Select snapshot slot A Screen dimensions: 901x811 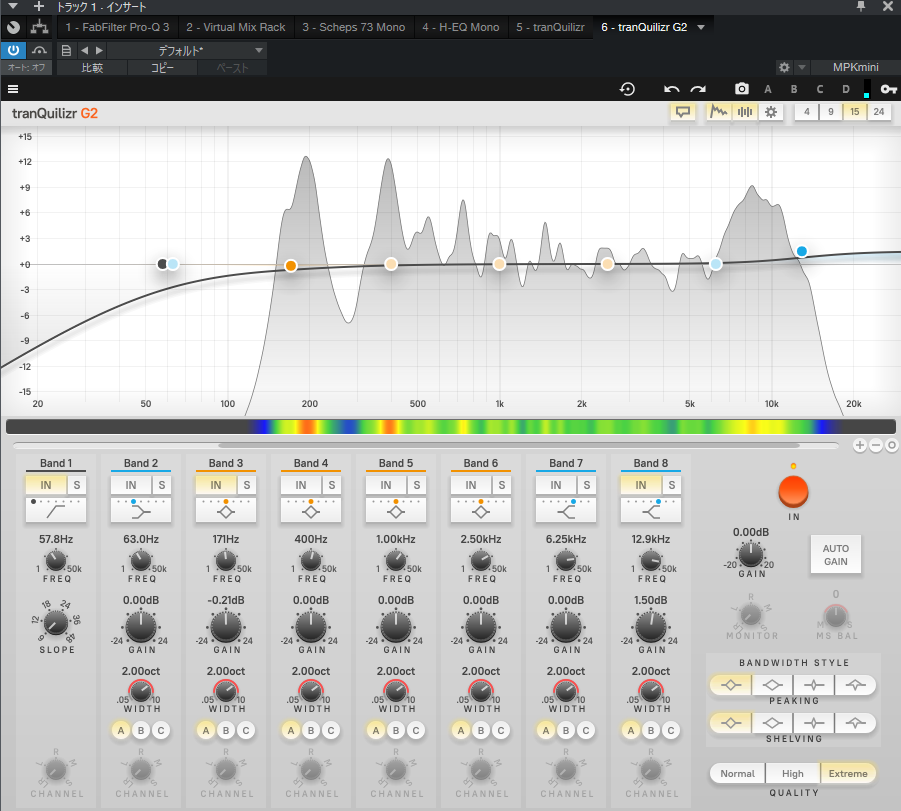tap(768, 89)
